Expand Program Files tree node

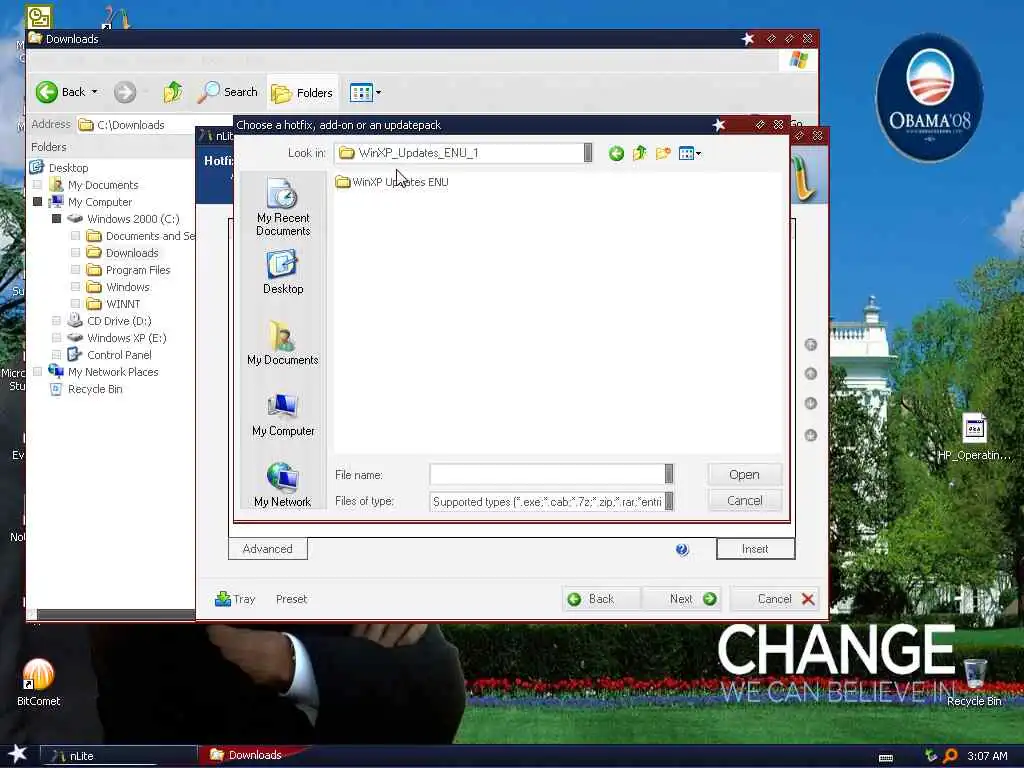(75, 270)
